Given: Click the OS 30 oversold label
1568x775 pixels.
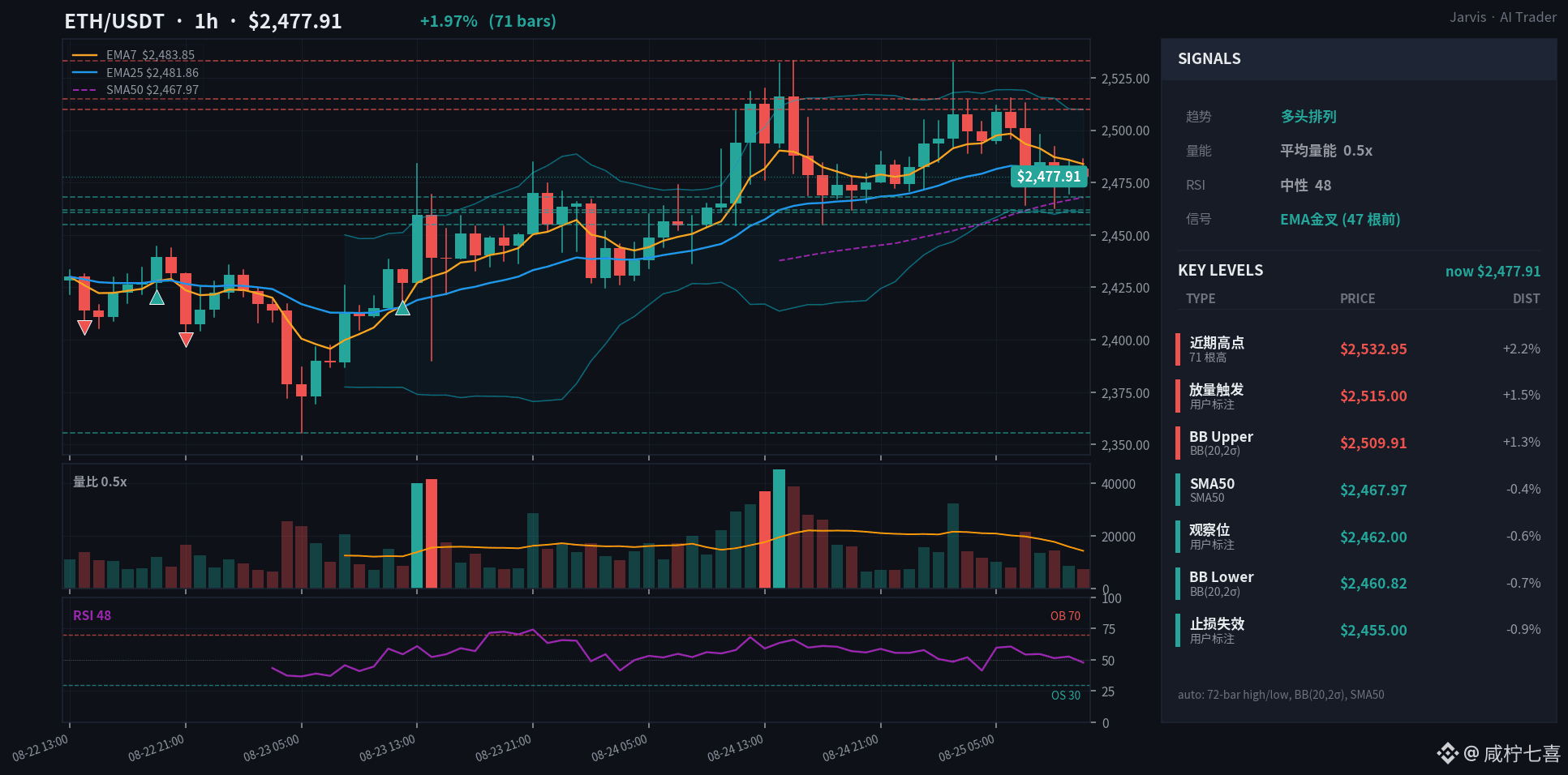Looking at the screenshot, I should [x=1066, y=696].
